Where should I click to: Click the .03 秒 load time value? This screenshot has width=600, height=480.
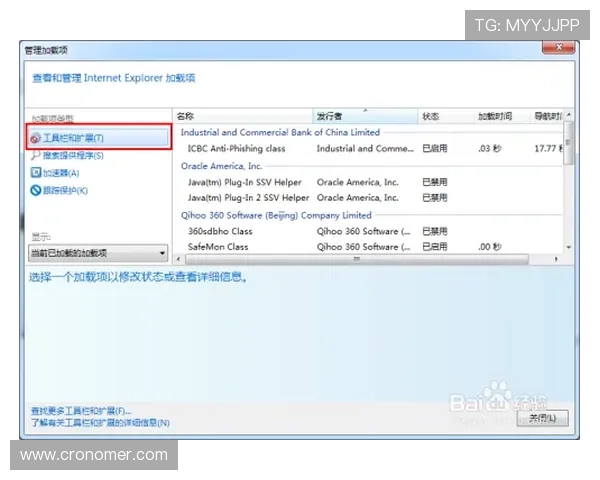click(x=489, y=149)
